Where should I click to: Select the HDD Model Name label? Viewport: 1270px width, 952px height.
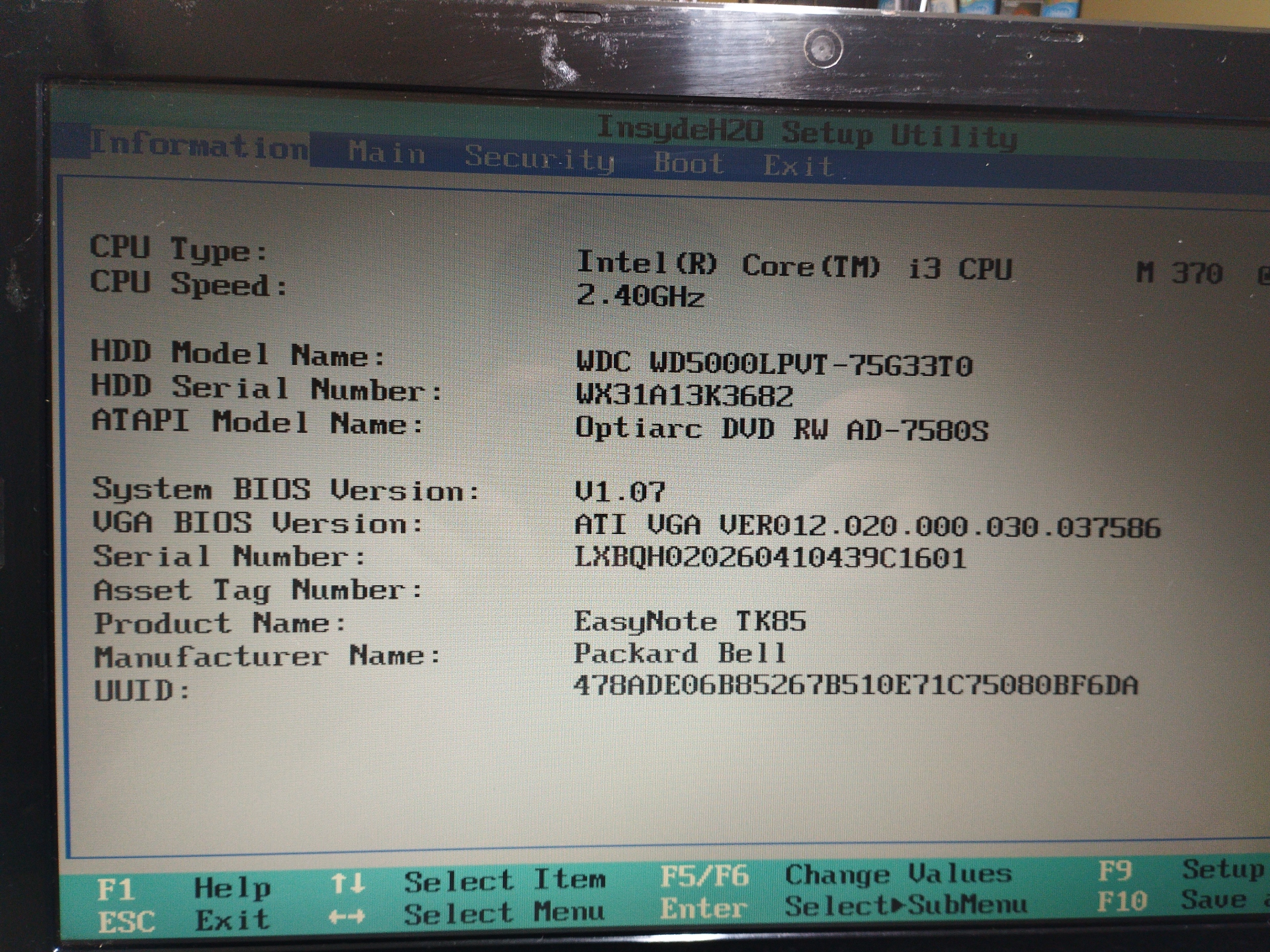coord(238,354)
